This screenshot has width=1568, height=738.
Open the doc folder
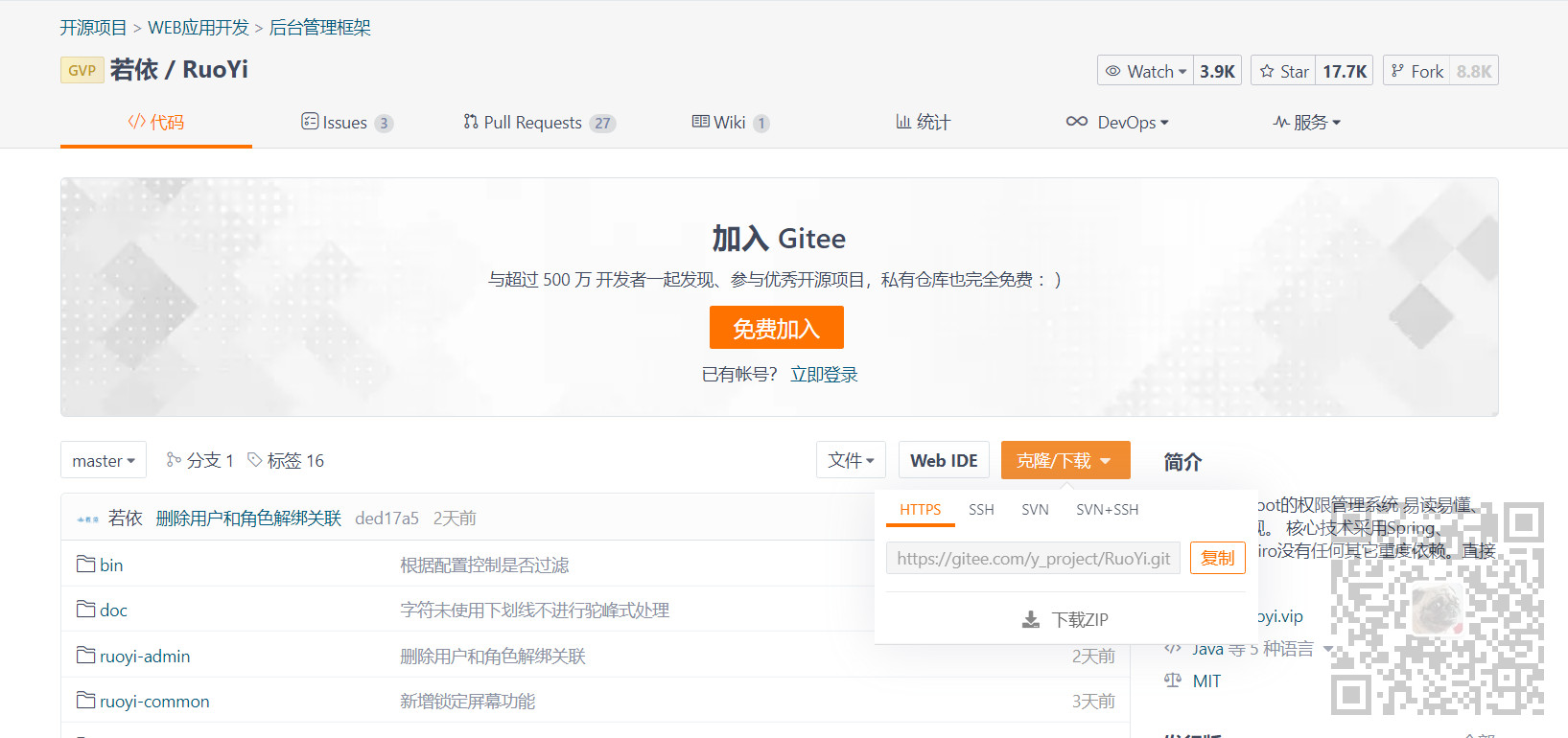113,610
